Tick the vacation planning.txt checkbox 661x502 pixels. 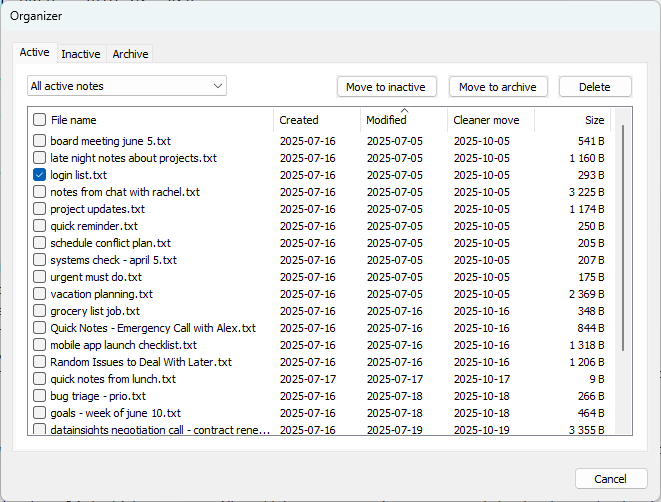(x=39, y=294)
